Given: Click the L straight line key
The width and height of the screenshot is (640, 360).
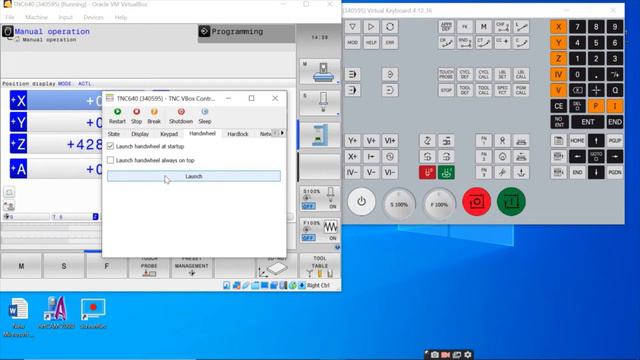Looking at the screenshot, I should (x=521, y=27).
